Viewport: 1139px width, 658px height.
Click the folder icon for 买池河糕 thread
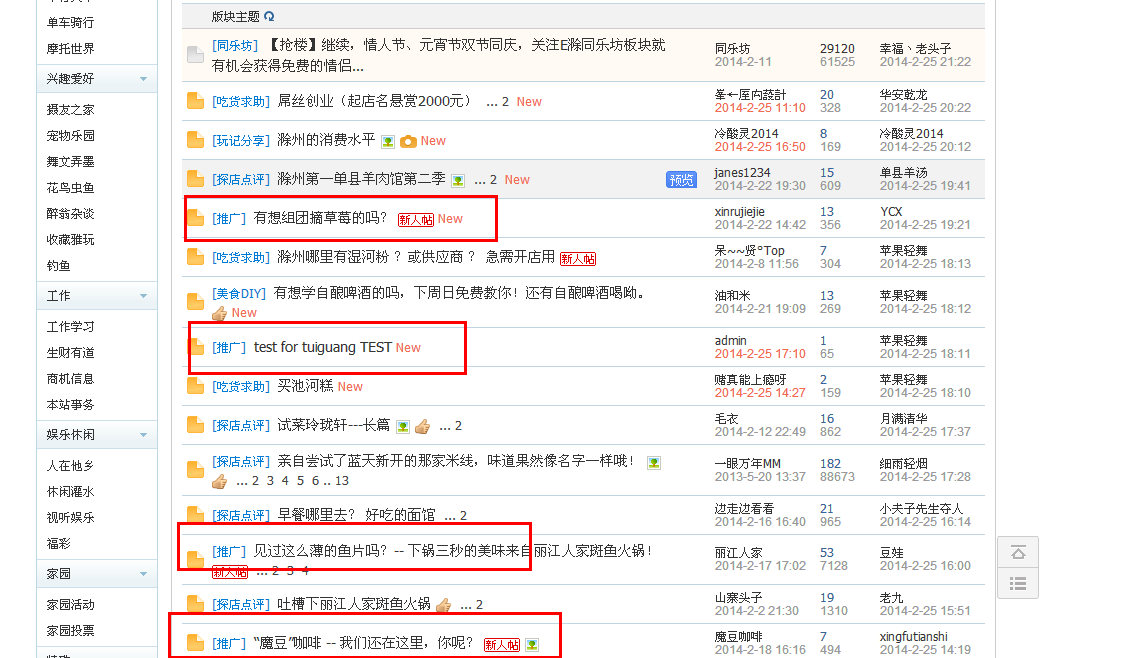(x=195, y=386)
